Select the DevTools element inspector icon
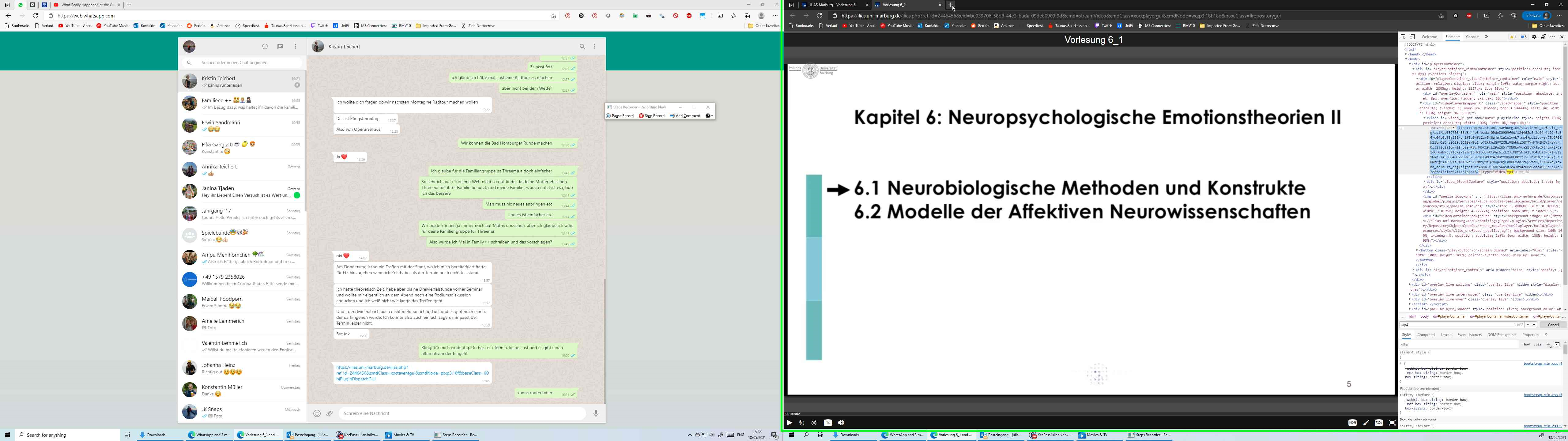1568x441 pixels. [x=1403, y=37]
